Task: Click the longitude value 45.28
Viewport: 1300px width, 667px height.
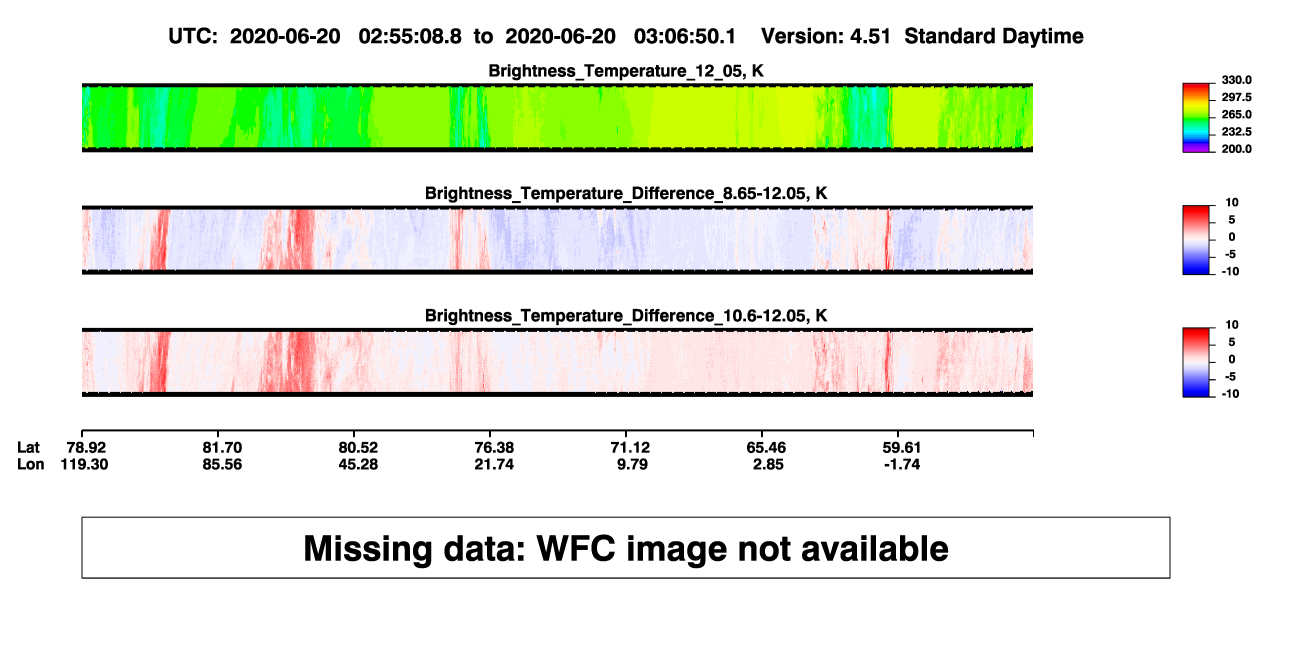Action: pyautogui.click(x=358, y=465)
